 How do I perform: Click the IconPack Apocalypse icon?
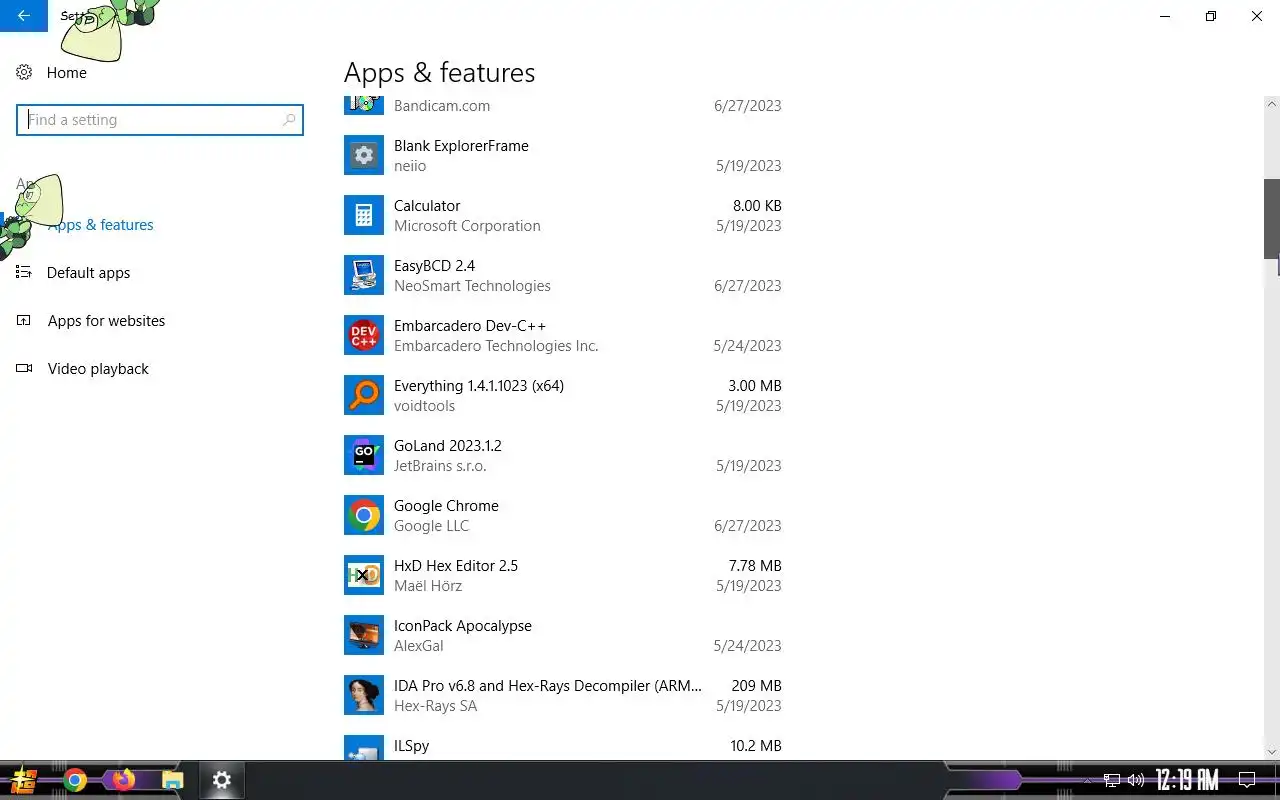364,635
